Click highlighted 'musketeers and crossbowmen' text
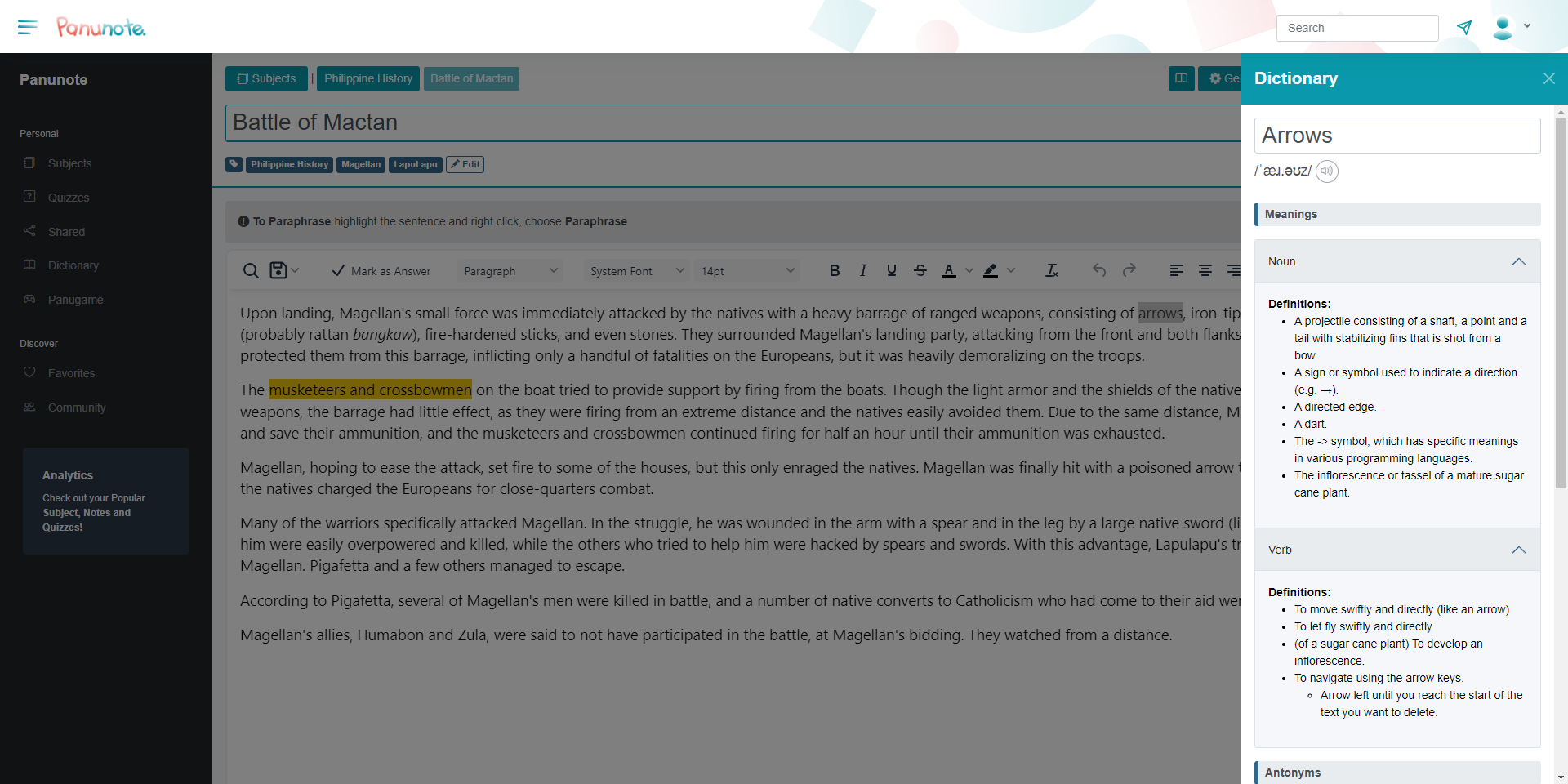Screen dimensions: 1568x784 tap(370, 390)
